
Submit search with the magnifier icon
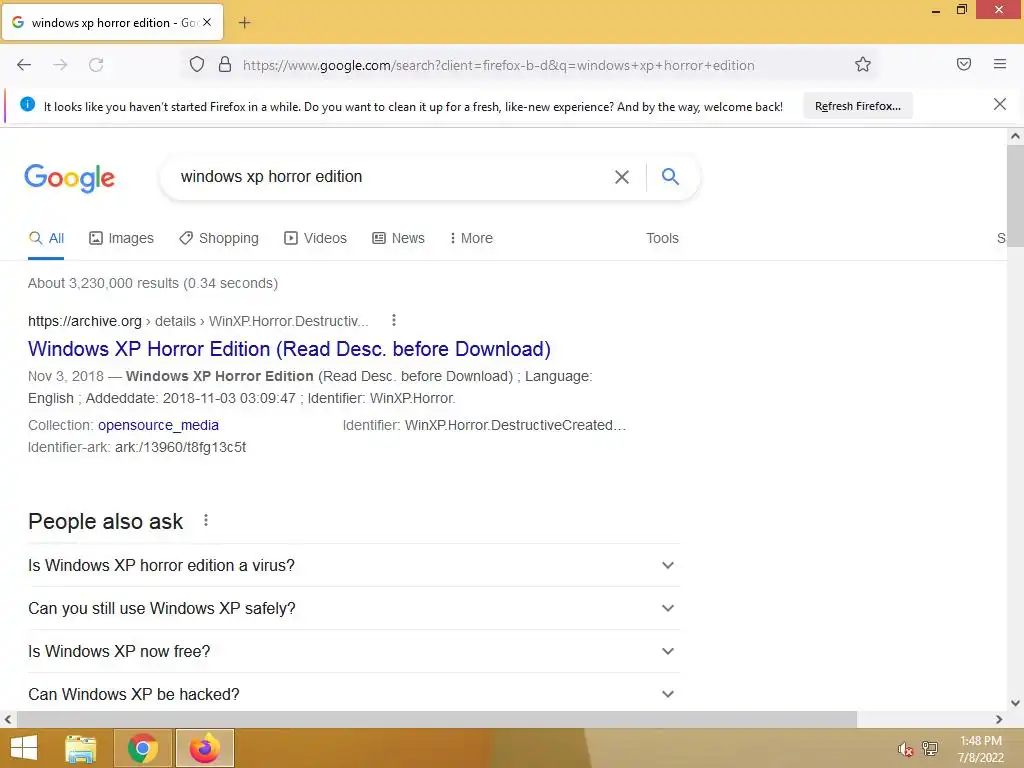click(x=670, y=176)
